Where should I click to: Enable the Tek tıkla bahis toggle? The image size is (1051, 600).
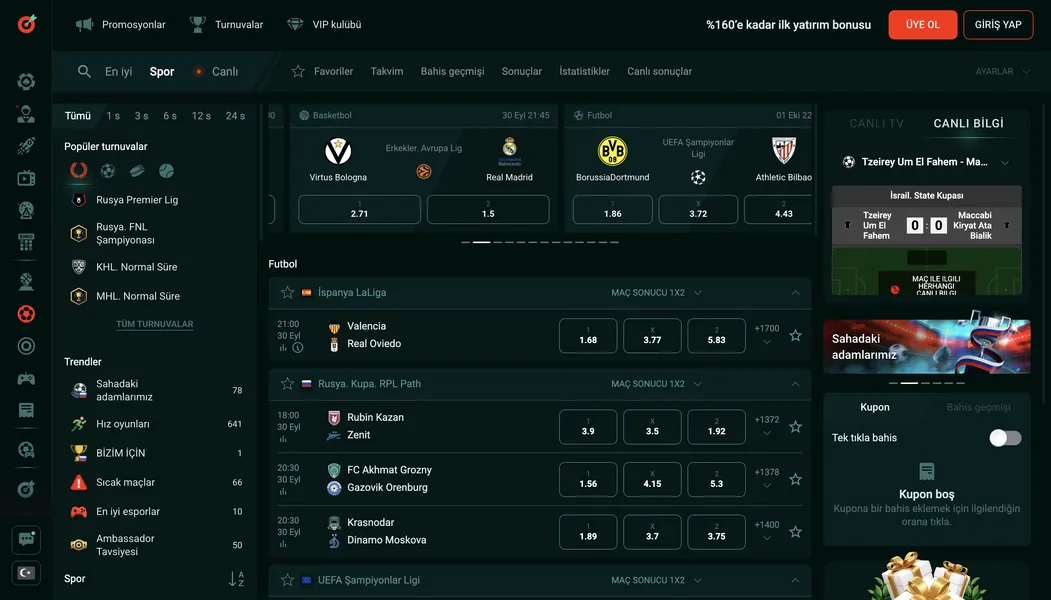pyautogui.click(x=1005, y=438)
